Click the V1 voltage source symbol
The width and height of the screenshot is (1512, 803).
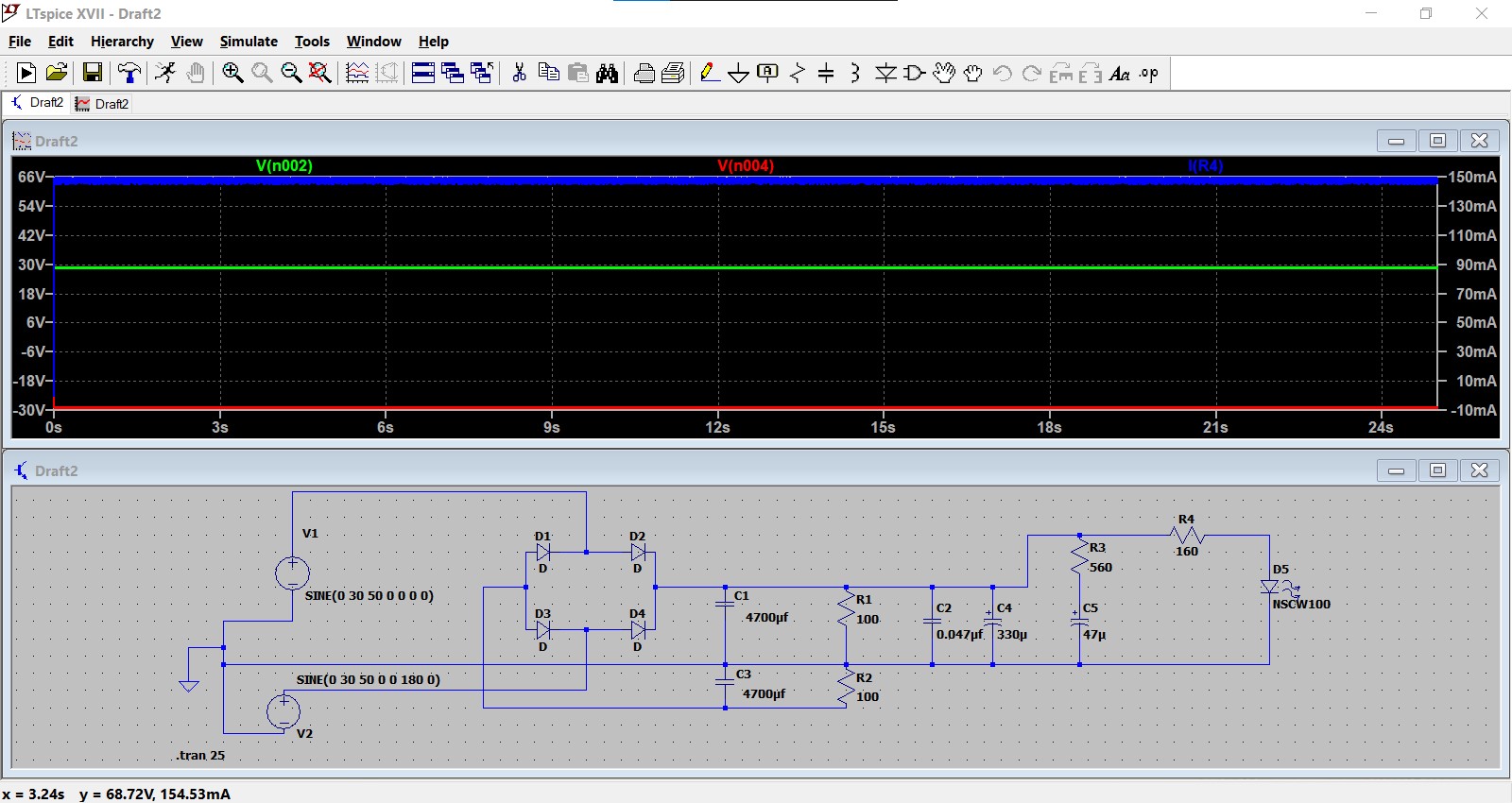292,572
